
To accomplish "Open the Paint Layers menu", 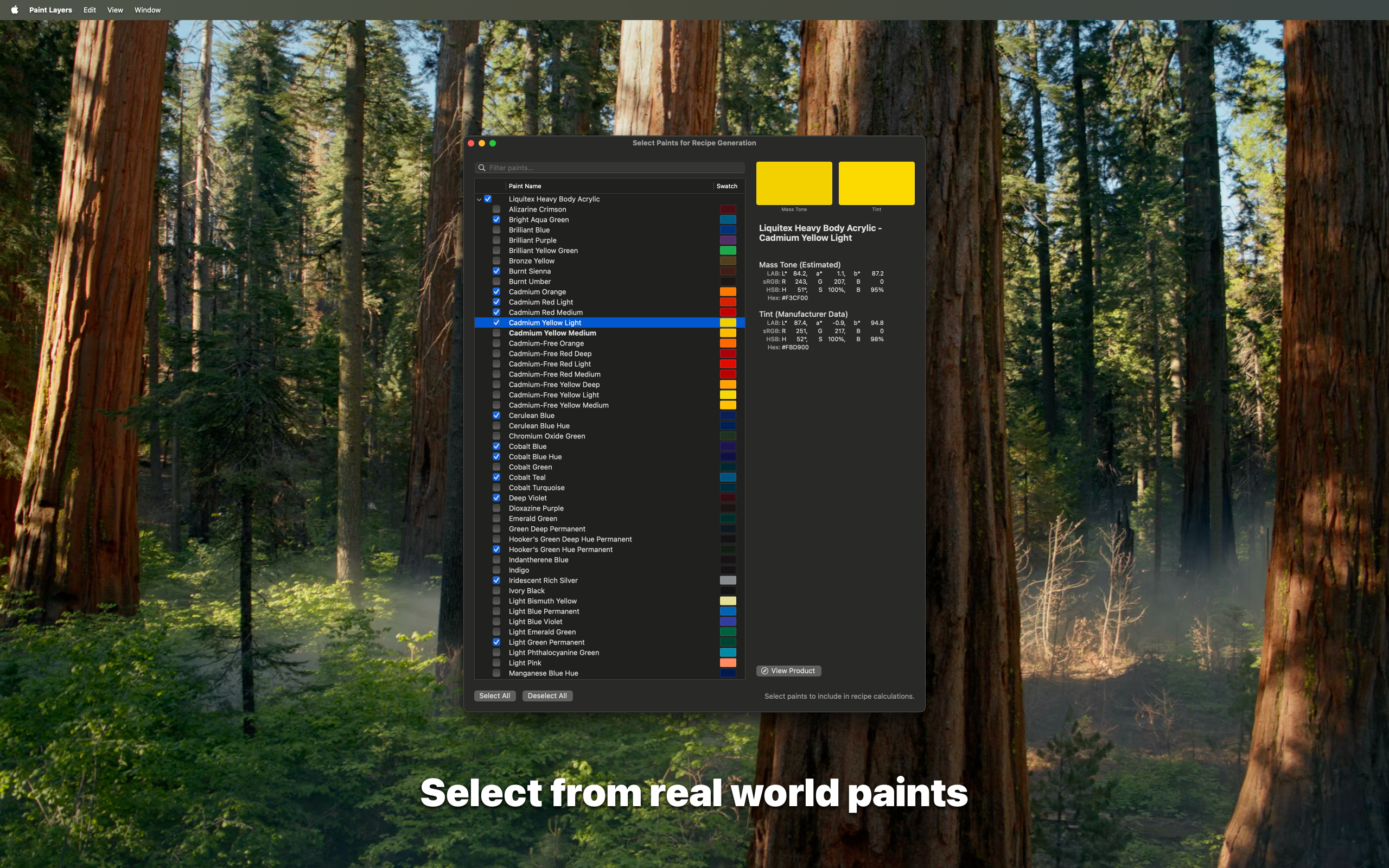I will 50,10.
